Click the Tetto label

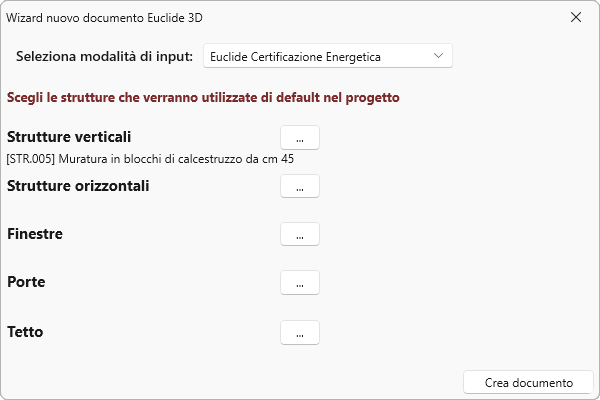26,331
